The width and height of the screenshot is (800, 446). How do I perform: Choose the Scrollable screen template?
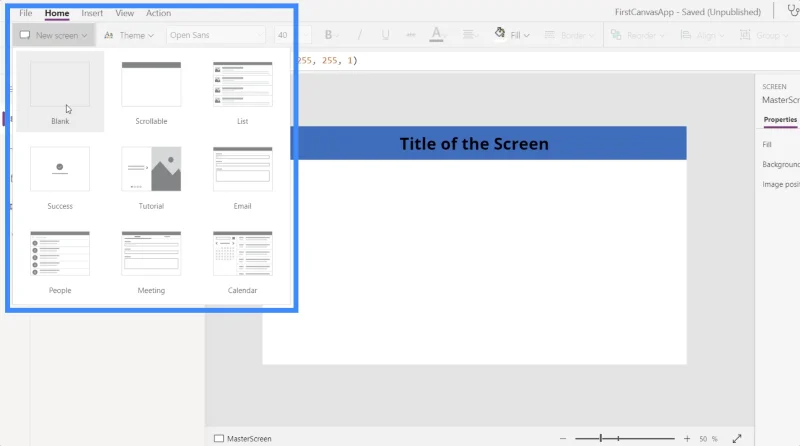[151, 92]
